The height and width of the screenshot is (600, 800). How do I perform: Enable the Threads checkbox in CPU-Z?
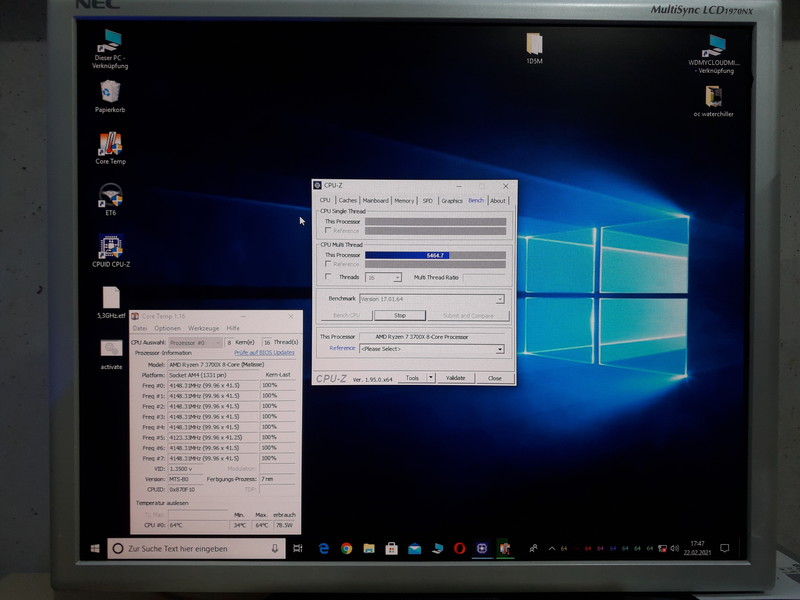[328, 277]
